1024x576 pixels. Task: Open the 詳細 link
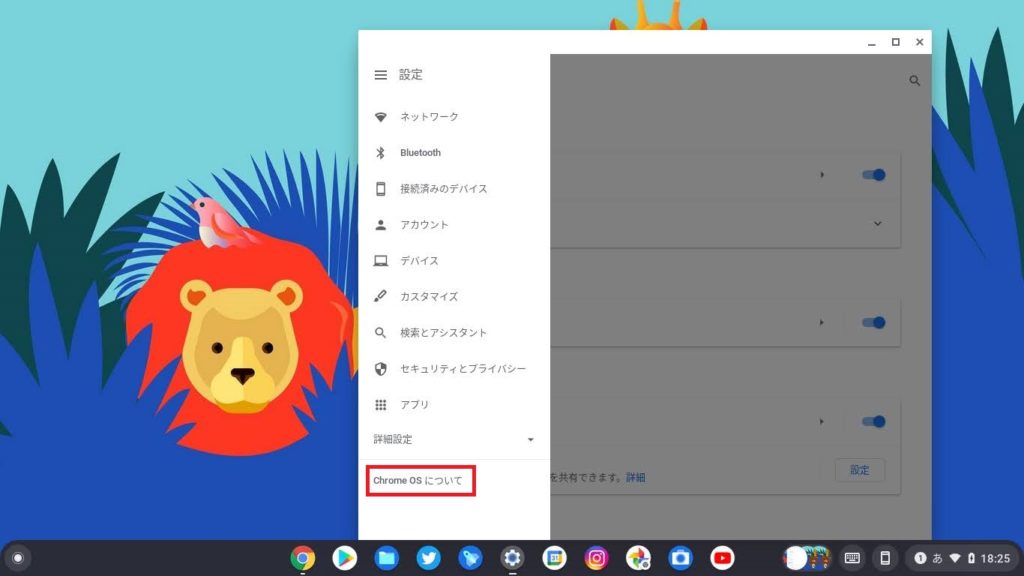(x=635, y=478)
